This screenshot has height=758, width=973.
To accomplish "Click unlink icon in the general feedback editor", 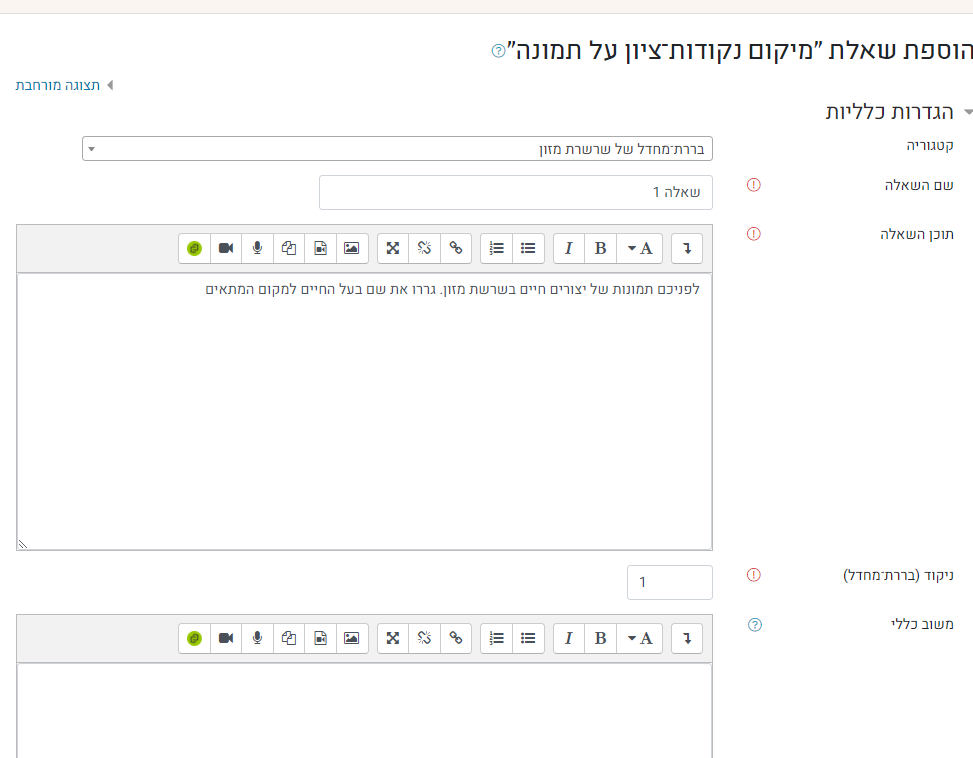I will 425,638.
